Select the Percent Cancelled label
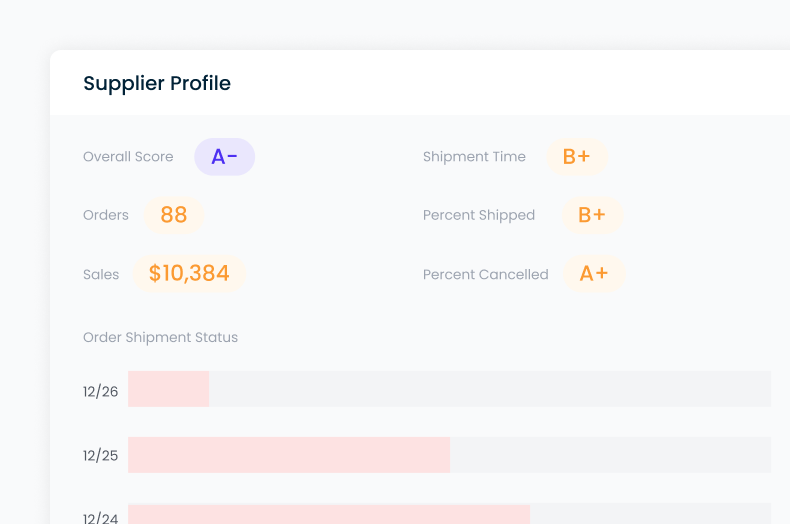The width and height of the screenshot is (790, 524). (x=486, y=274)
